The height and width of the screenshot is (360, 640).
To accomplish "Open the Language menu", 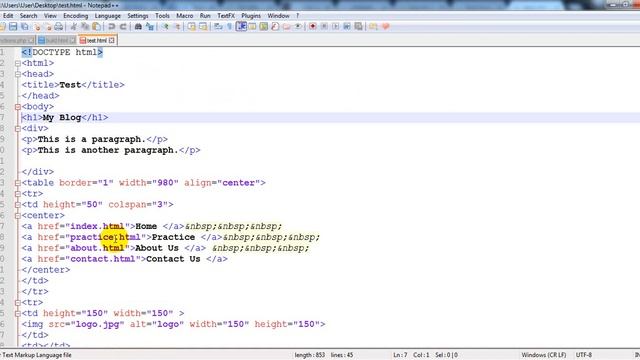I will pos(107,16).
